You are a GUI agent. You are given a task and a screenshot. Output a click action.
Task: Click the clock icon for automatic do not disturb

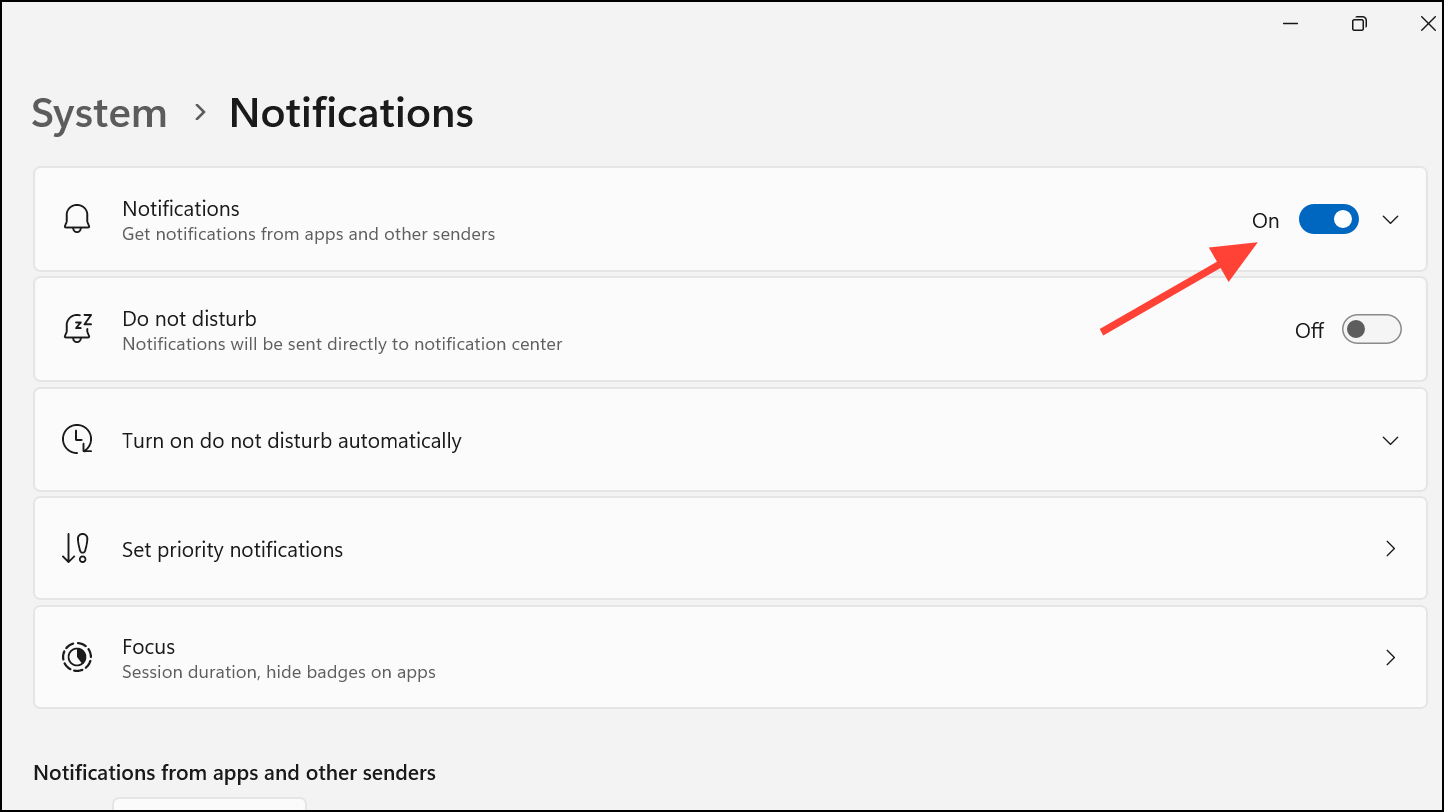[77, 440]
